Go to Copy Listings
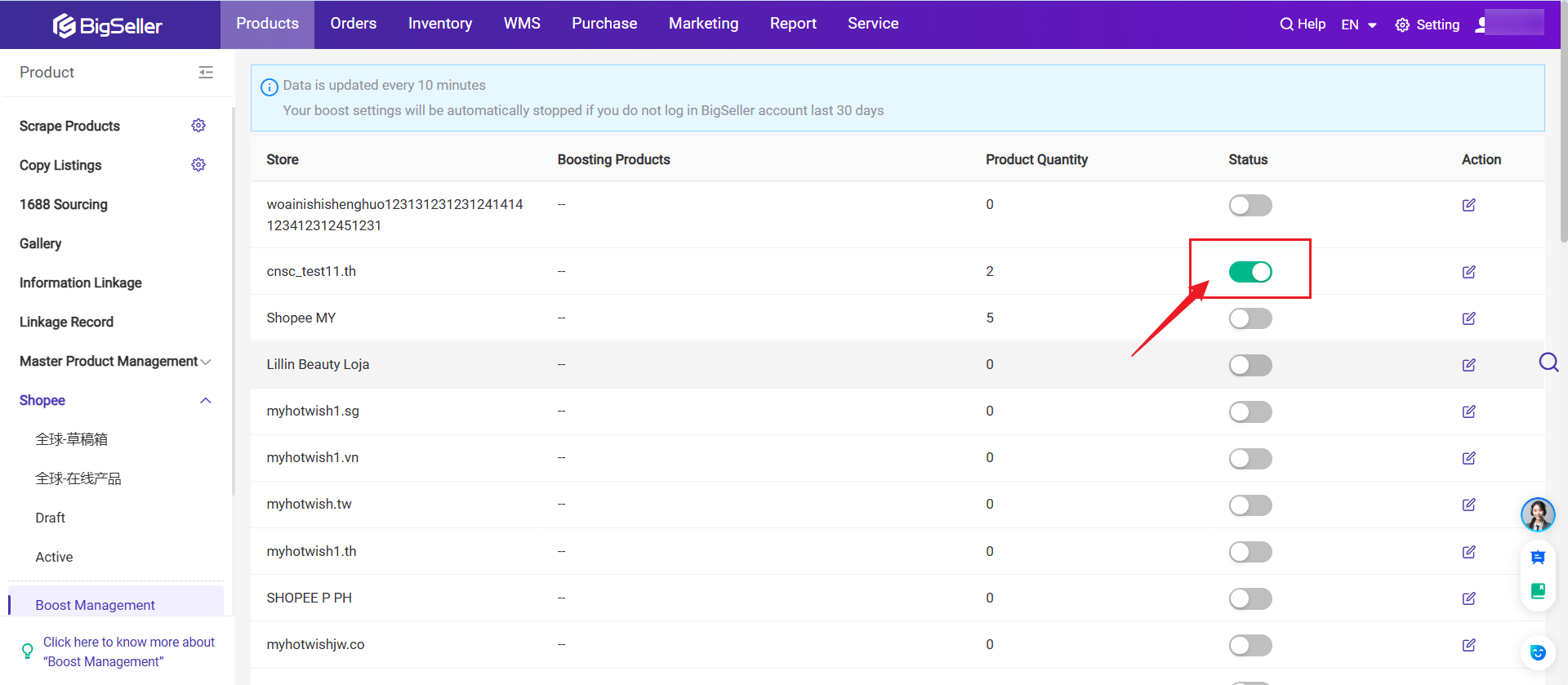This screenshot has height=685, width=1568. pyautogui.click(x=60, y=165)
